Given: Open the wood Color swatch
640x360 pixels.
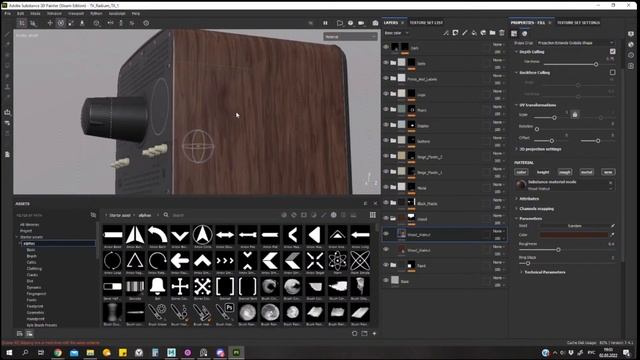Looking at the screenshot, I should coord(574,235).
